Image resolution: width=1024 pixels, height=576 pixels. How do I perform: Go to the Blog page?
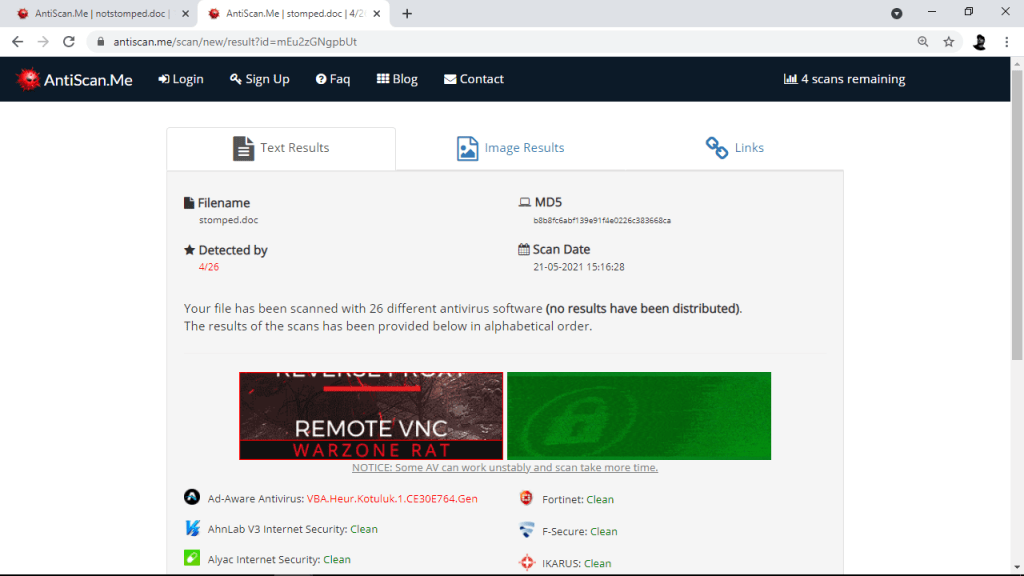(x=397, y=79)
